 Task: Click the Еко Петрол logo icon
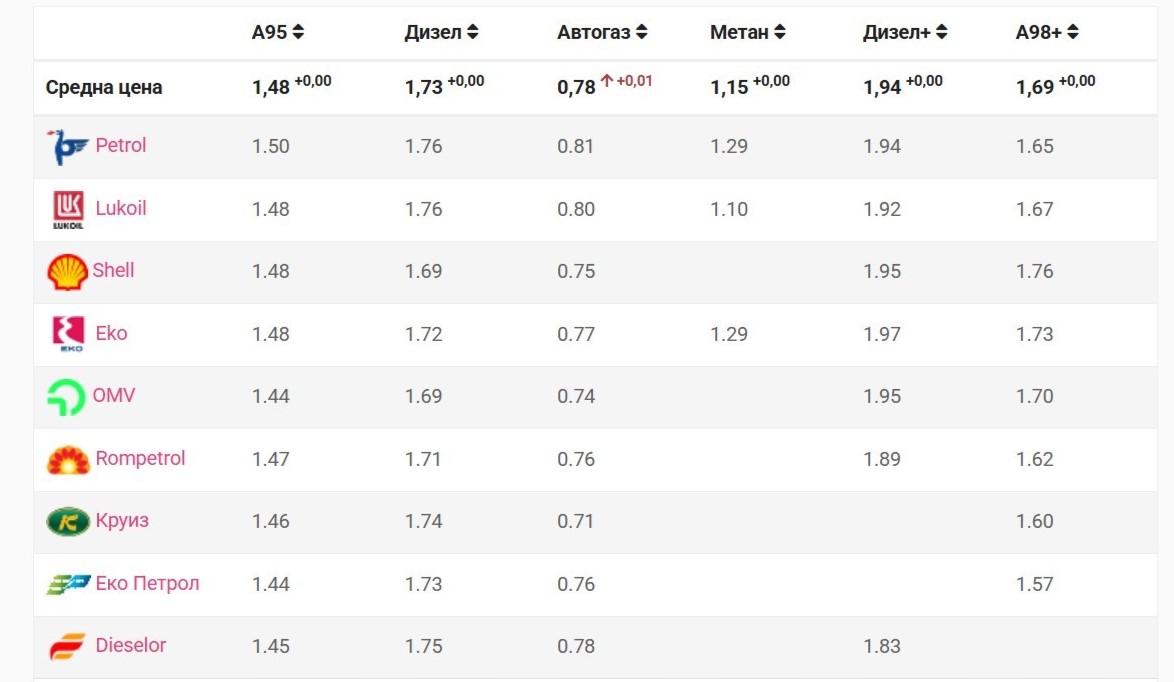pyautogui.click(x=68, y=584)
